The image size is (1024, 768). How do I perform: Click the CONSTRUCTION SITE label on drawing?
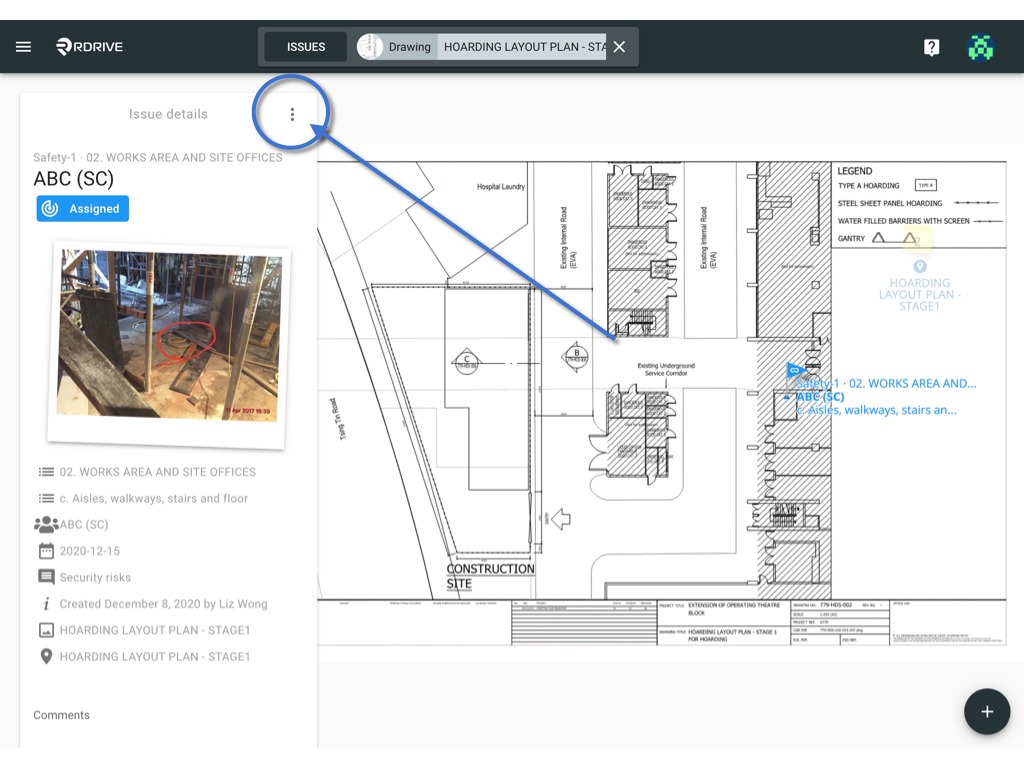(490, 576)
